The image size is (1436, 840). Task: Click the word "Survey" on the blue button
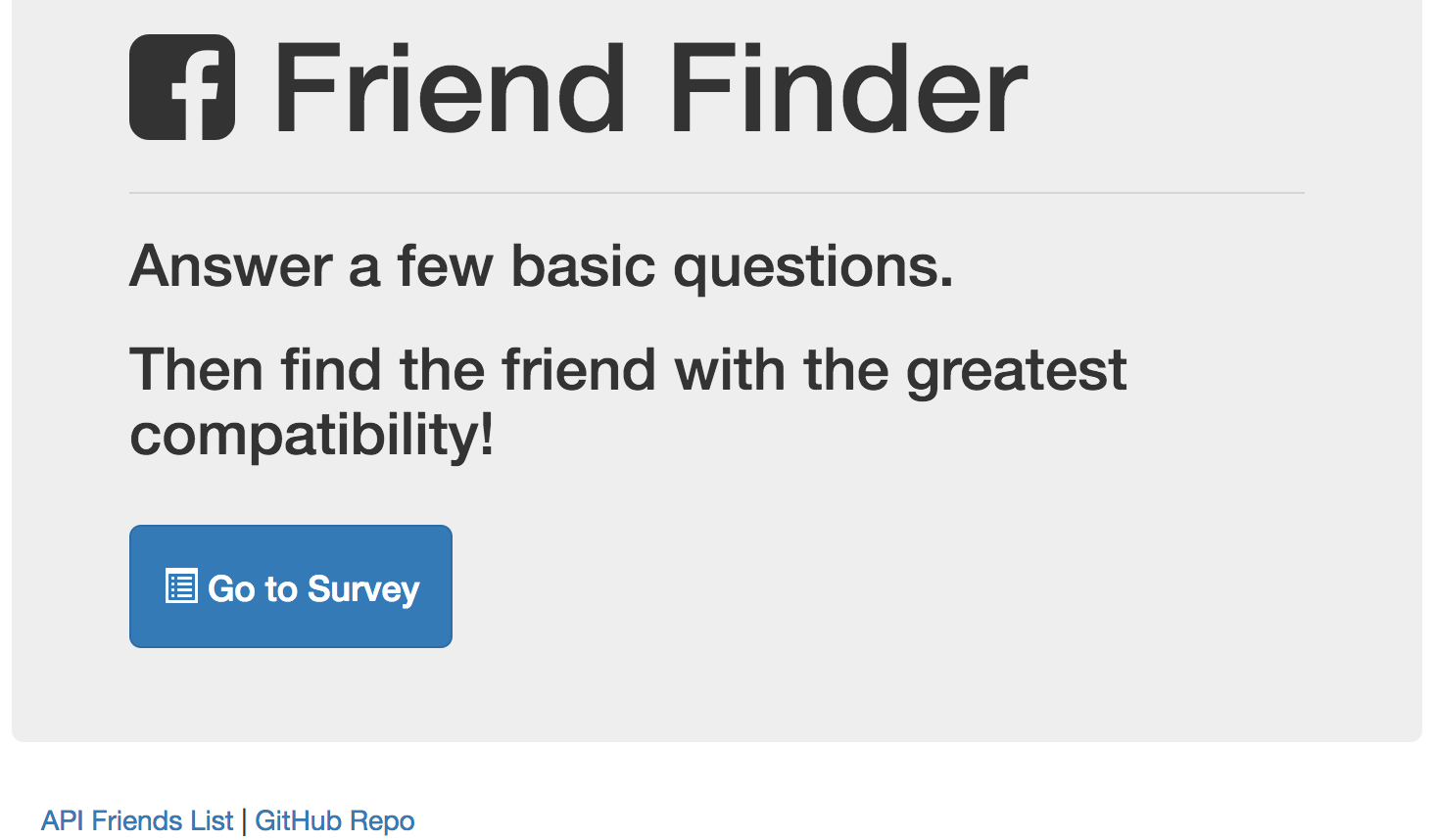(x=363, y=588)
